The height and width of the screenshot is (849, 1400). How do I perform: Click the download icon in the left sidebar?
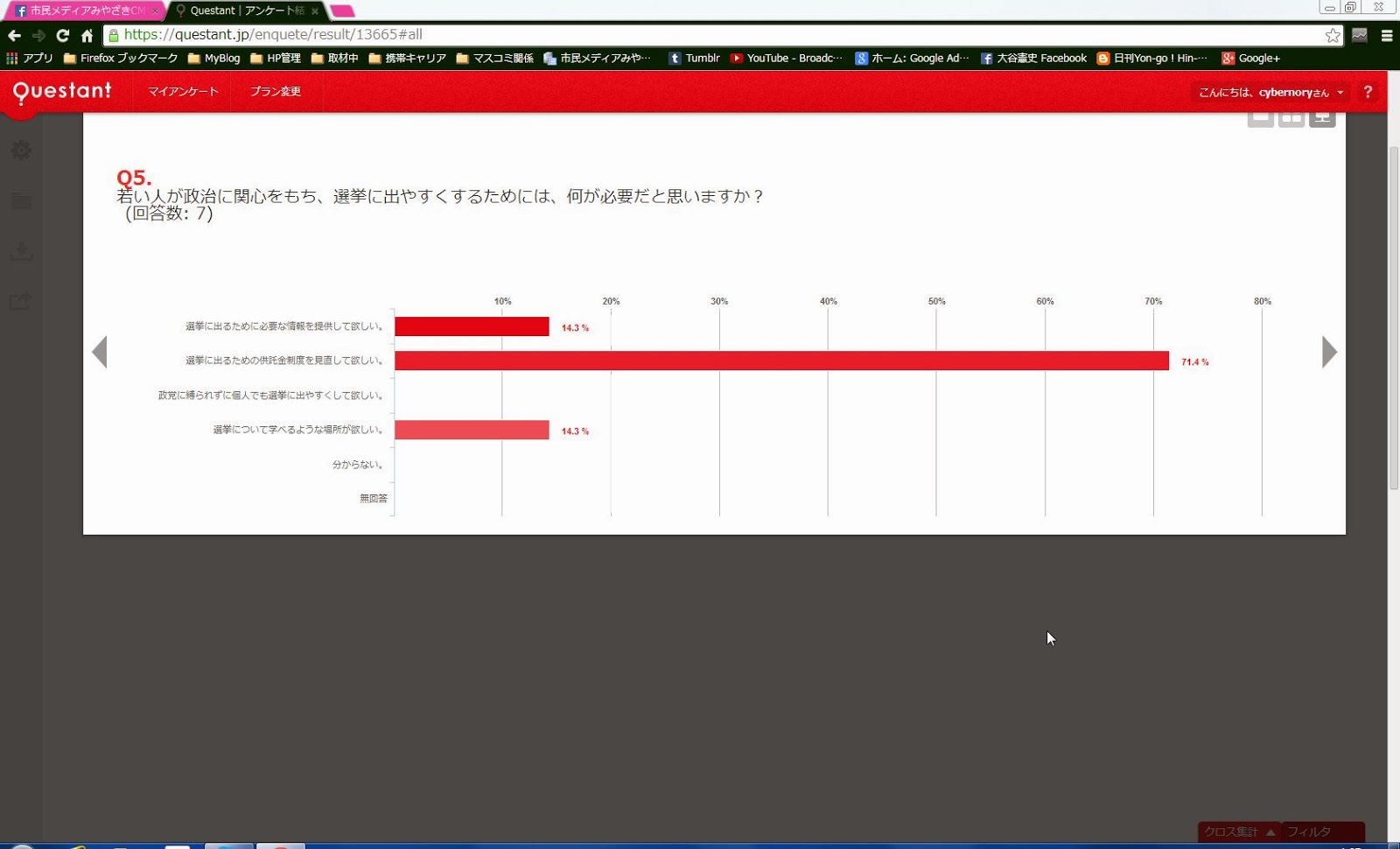pyautogui.click(x=21, y=251)
